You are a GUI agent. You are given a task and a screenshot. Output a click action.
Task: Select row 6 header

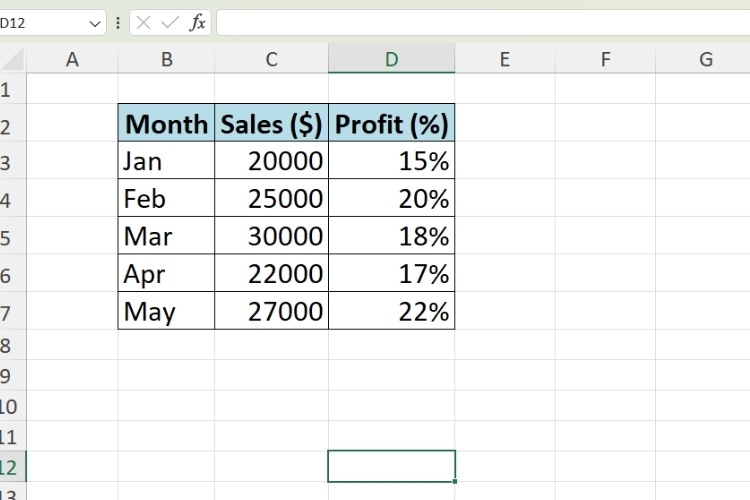click(13, 273)
